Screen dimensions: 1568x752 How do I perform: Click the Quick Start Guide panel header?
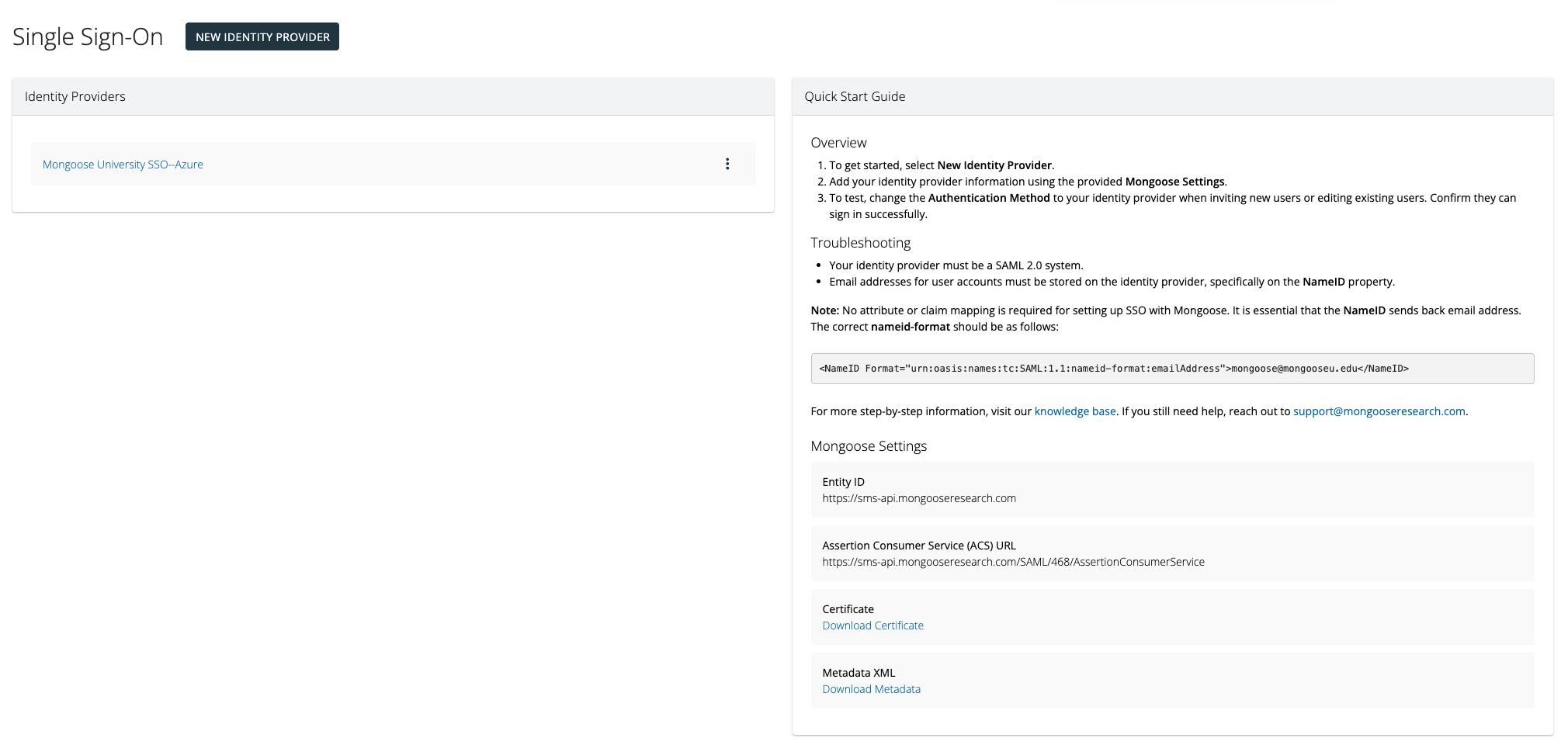(x=855, y=96)
